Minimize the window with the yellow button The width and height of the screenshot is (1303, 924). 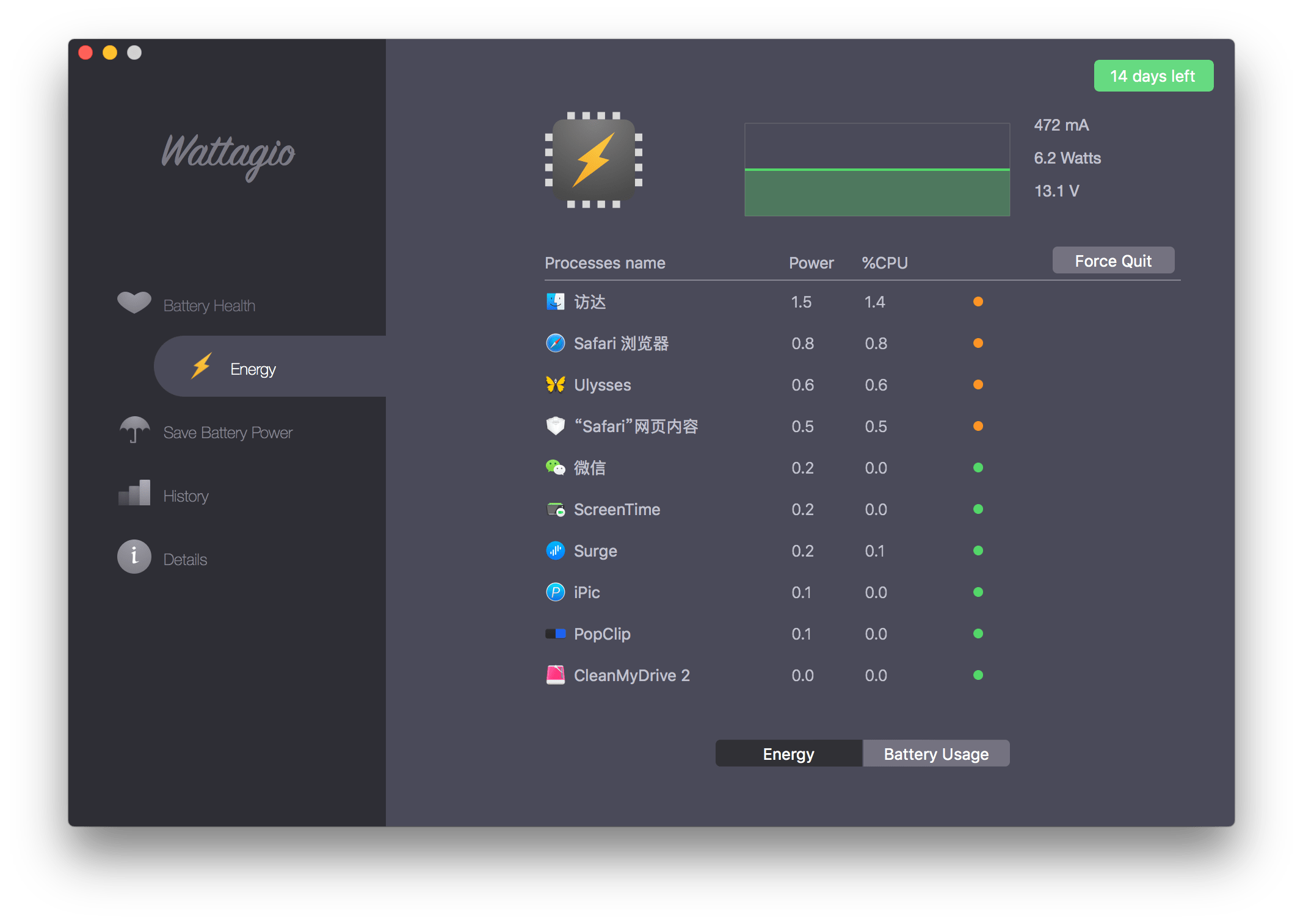[110, 52]
